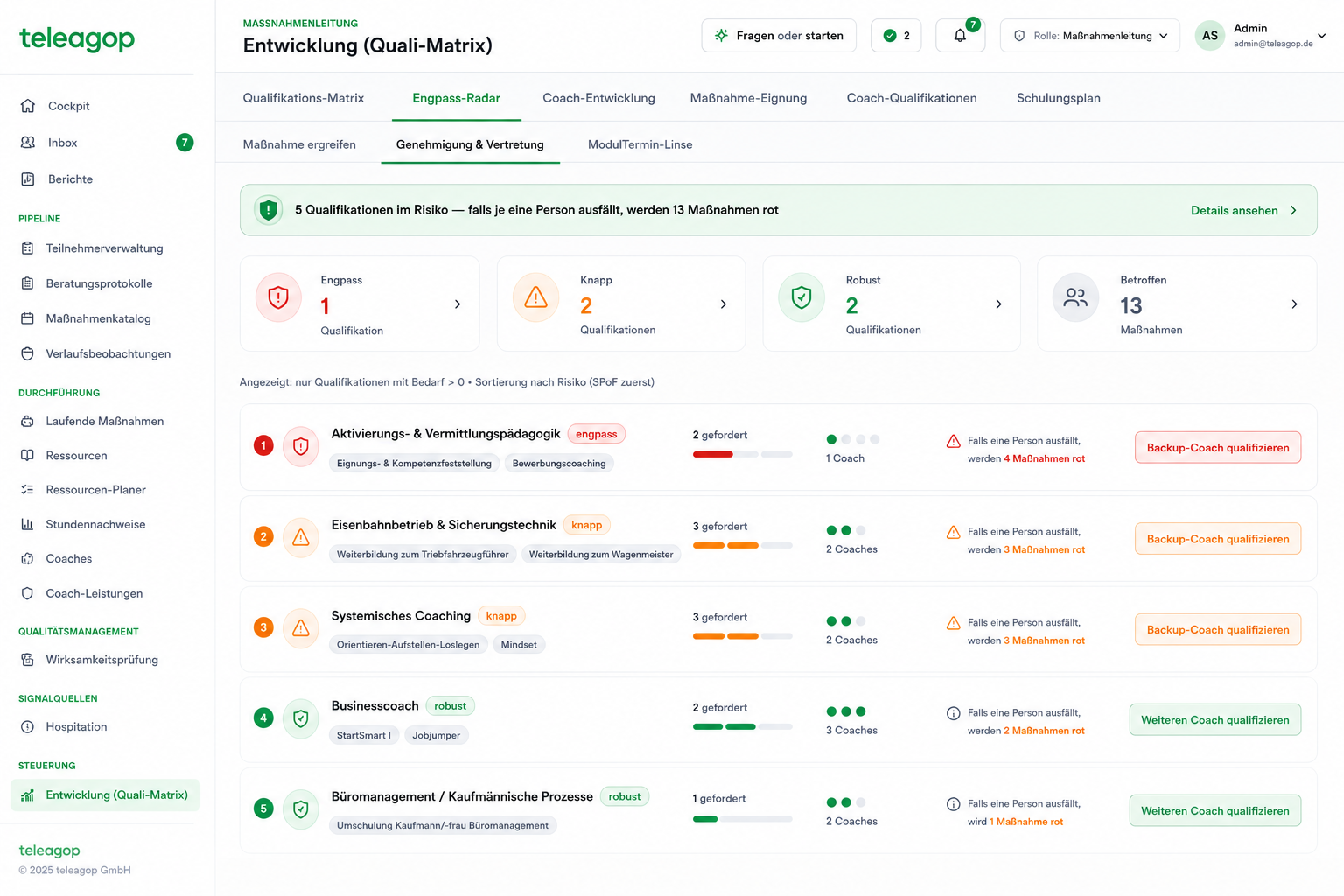Open Betroffen card chevron
1344x896 pixels.
[1294, 304]
